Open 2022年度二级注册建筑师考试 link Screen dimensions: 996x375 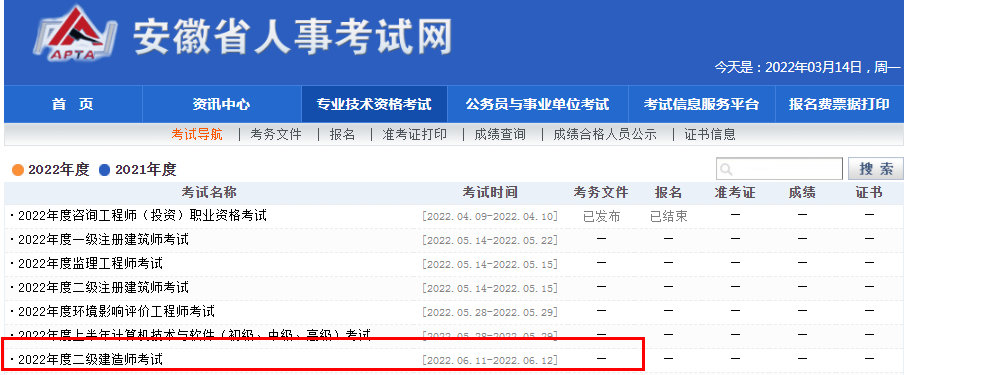coord(104,287)
